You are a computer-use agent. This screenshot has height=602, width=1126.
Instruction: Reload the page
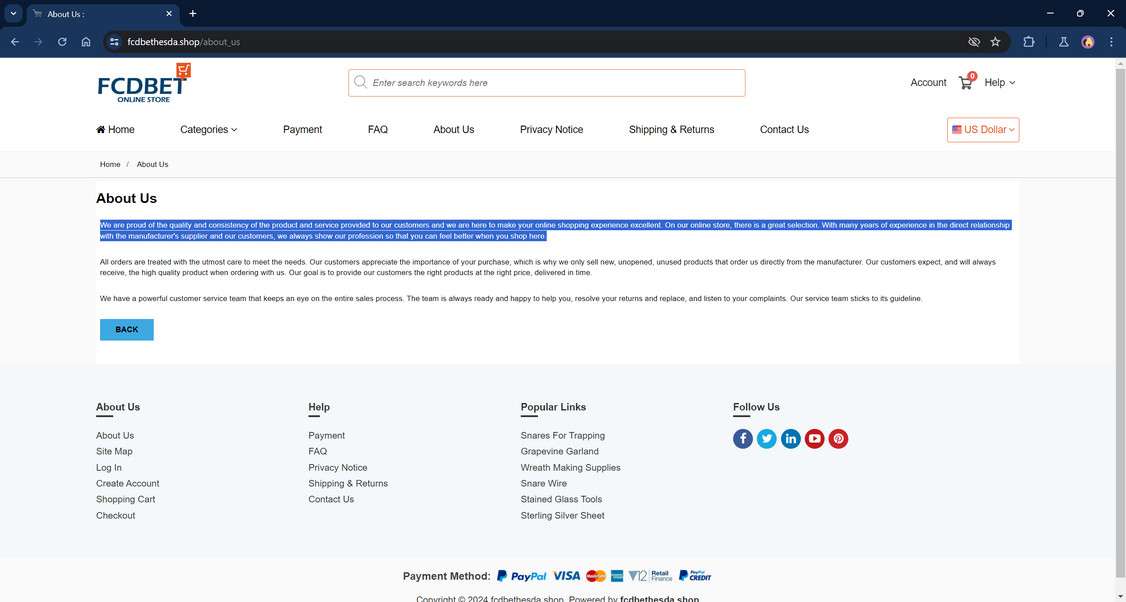[62, 42]
